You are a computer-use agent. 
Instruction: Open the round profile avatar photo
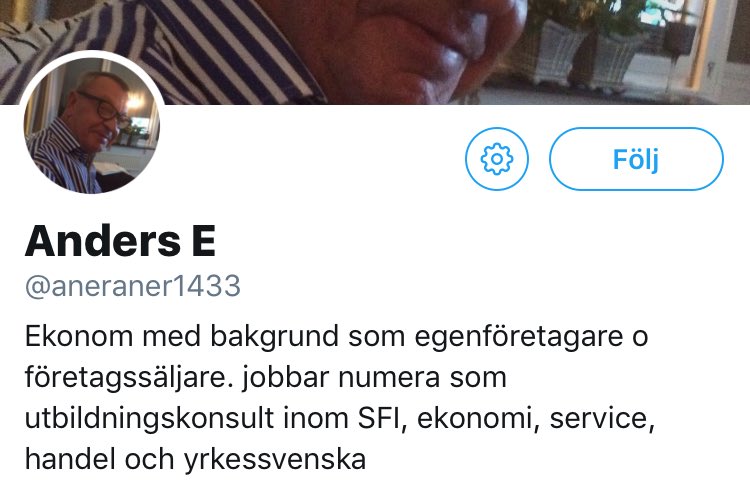(x=91, y=125)
